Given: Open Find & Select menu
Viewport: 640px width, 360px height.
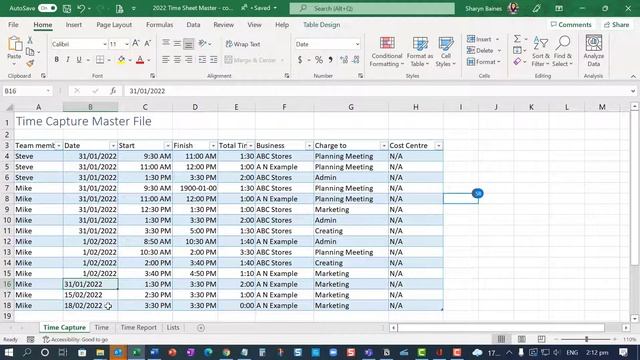Looking at the screenshot, I should coord(562,51).
